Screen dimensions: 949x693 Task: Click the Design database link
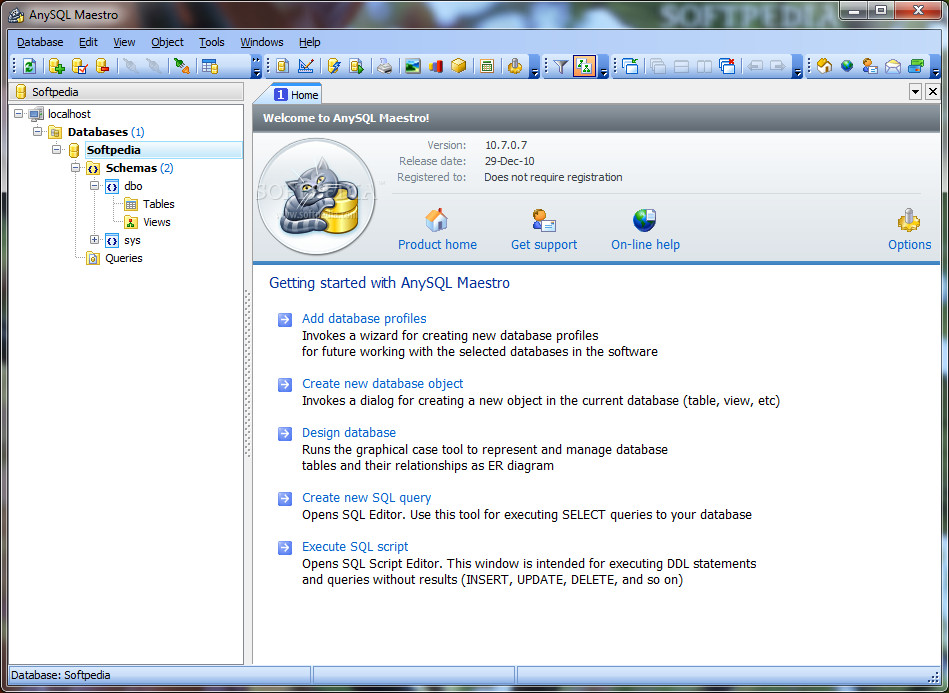(x=349, y=433)
